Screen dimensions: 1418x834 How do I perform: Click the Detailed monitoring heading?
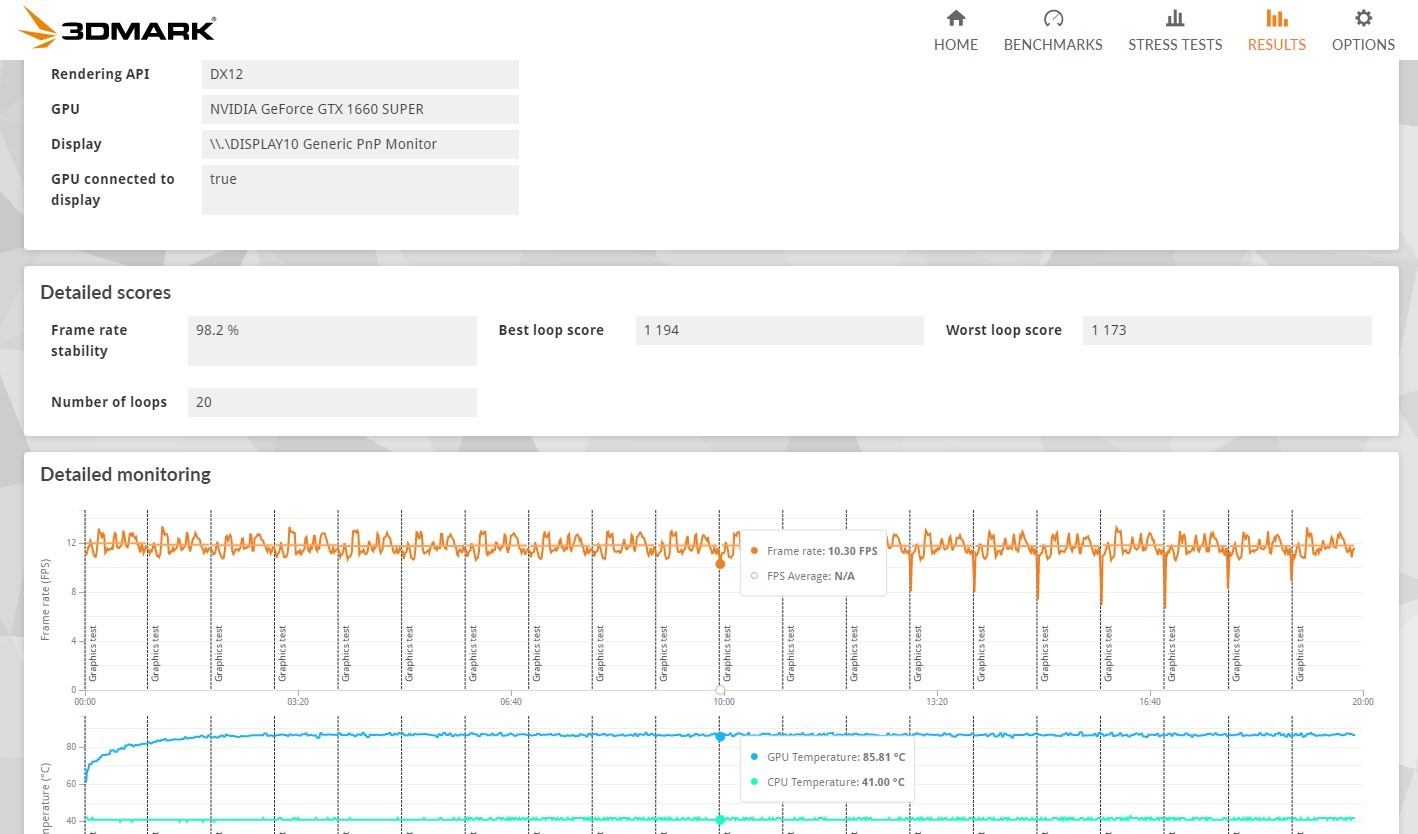click(x=126, y=474)
